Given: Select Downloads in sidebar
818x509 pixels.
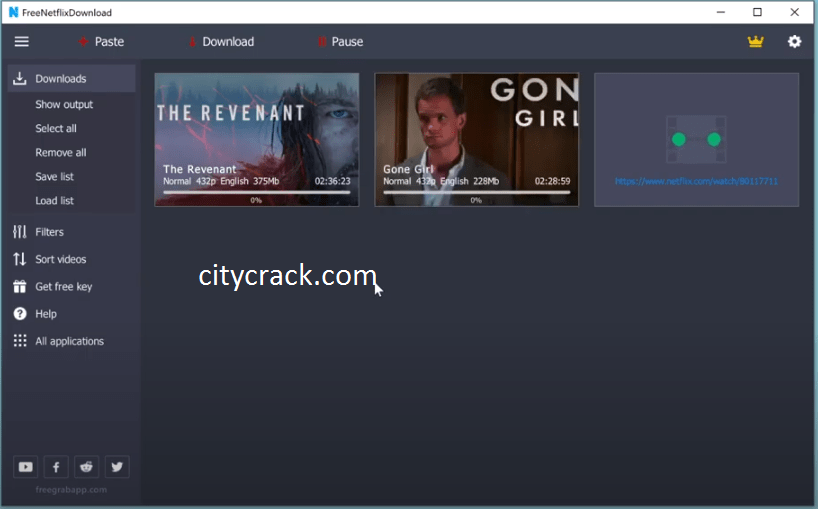Looking at the screenshot, I should (71, 79).
